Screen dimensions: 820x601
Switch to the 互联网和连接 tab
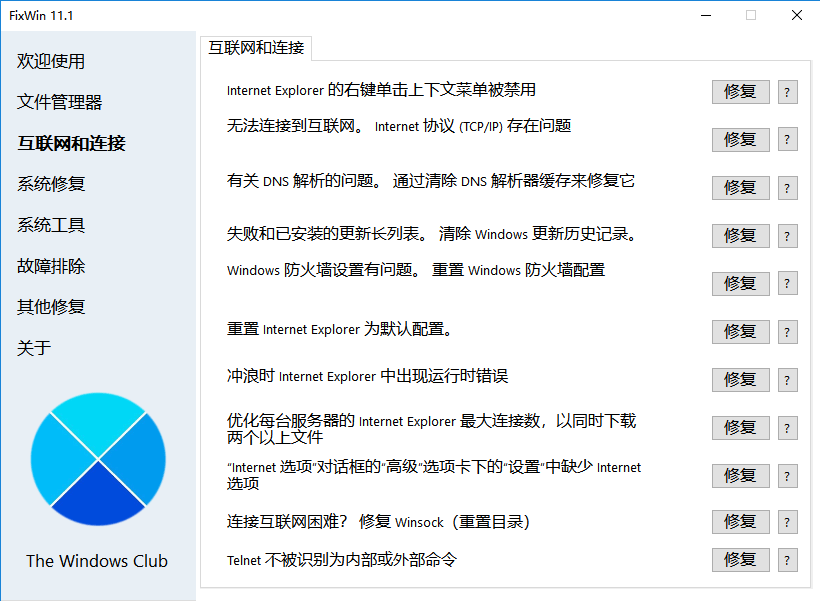256,47
